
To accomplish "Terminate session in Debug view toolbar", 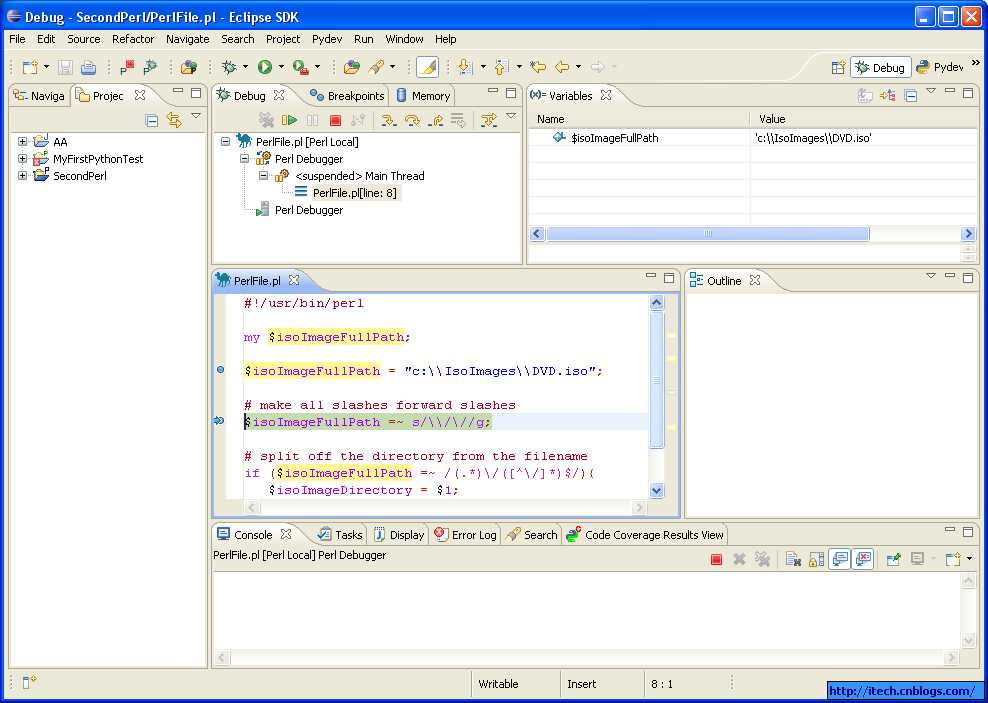I will pyautogui.click(x=335, y=120).
